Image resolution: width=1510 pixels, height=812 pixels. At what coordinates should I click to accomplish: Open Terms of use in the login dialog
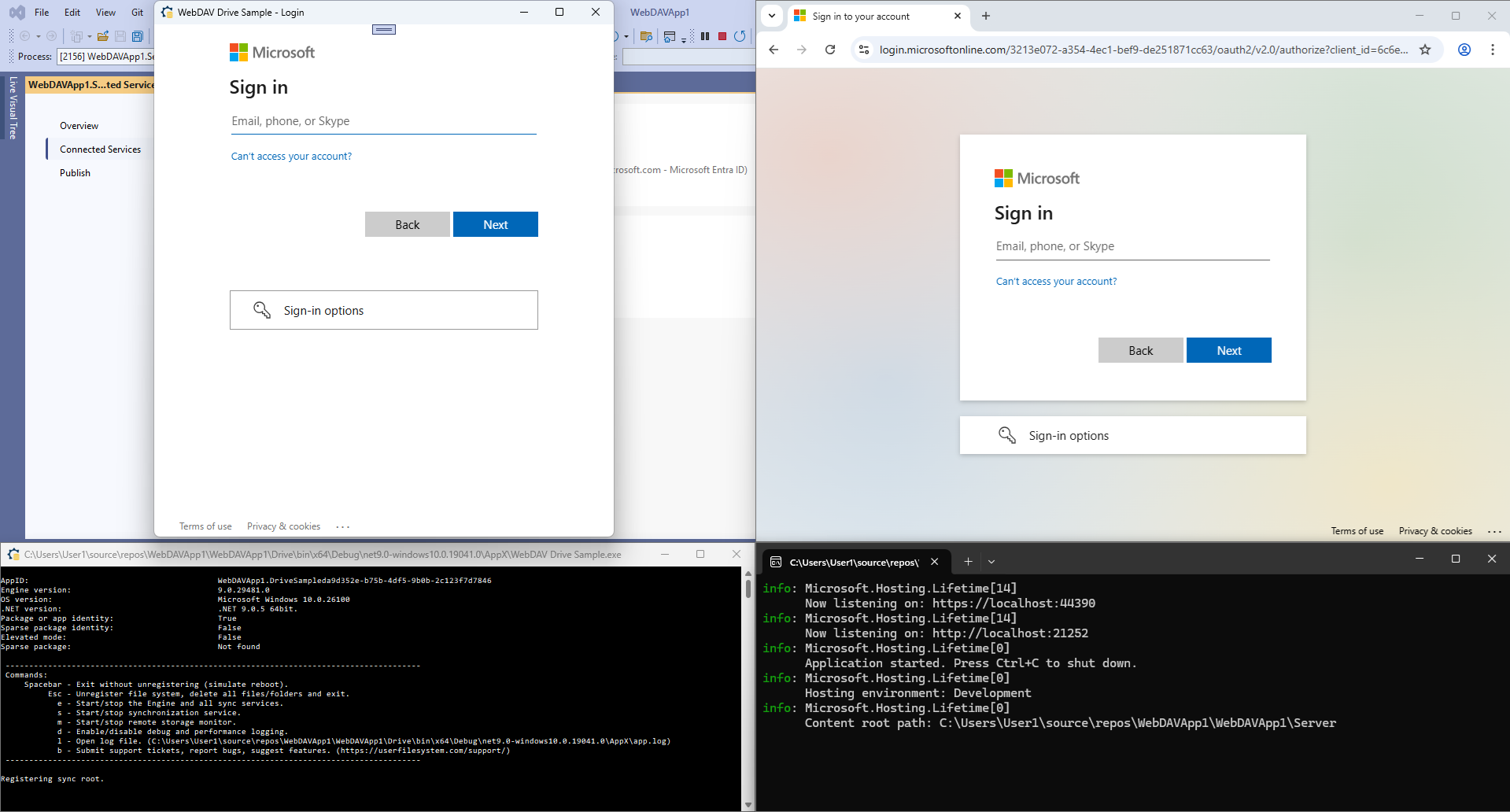point(205,526)
